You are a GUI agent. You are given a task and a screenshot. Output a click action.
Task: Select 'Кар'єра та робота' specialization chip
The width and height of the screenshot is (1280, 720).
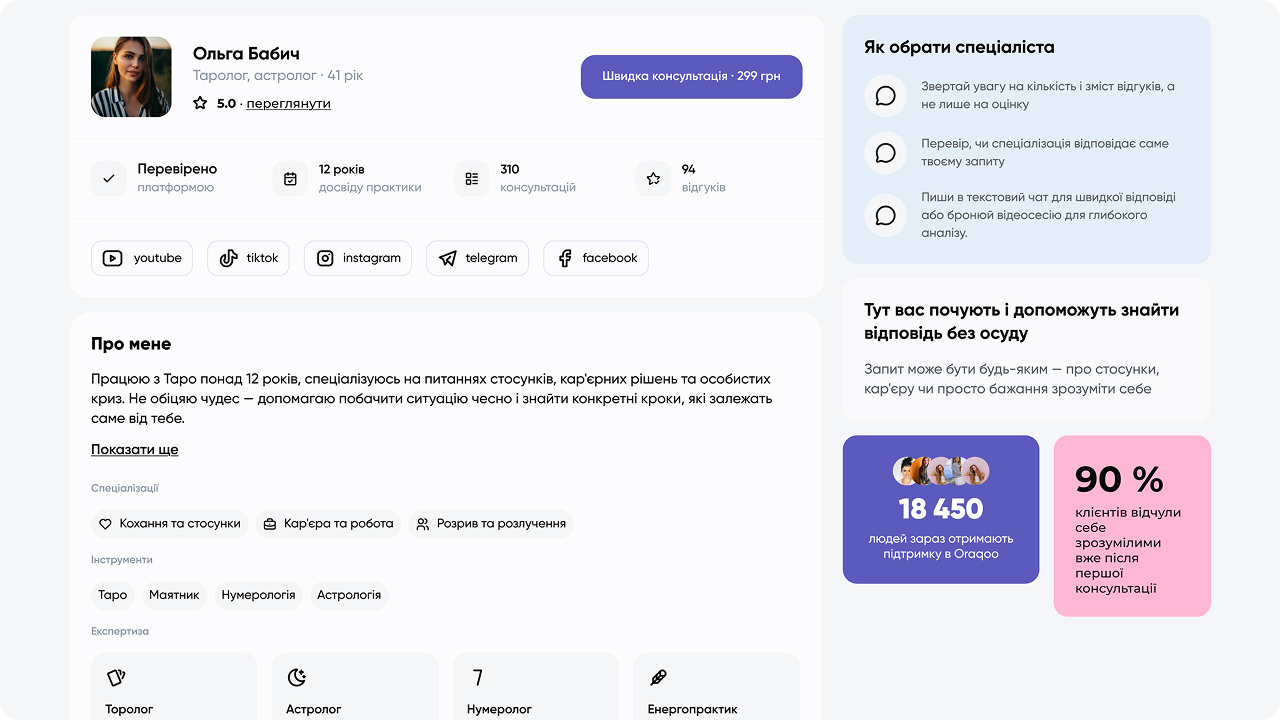pyautogui.click(x=328, y=523)
